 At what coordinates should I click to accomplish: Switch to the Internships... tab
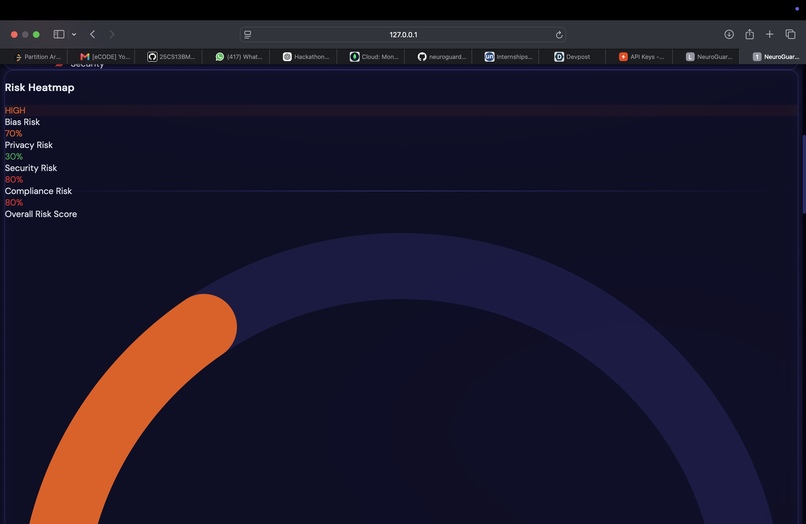coord(505,57)
